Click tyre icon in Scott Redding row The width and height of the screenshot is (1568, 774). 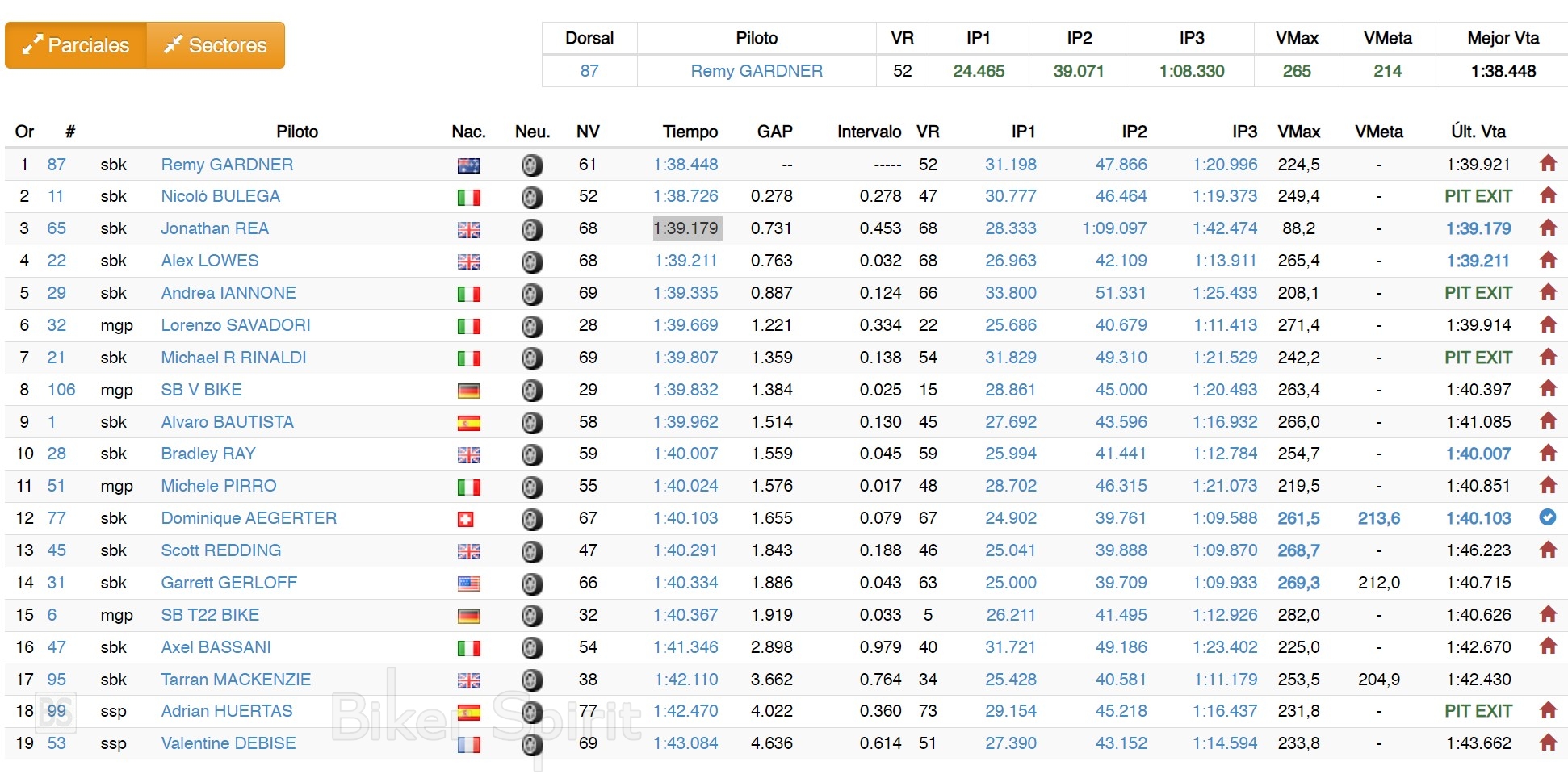point(531,551)
